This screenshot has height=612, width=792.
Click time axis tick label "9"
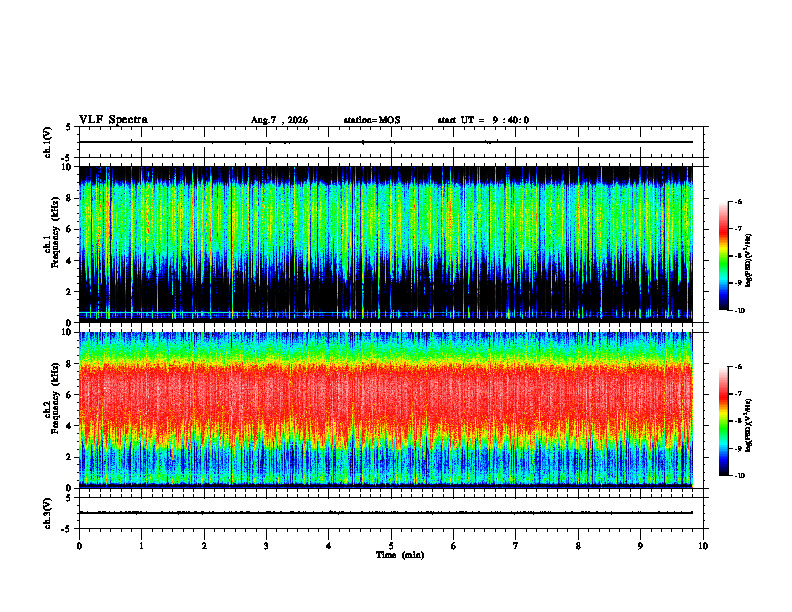[640, 546]
